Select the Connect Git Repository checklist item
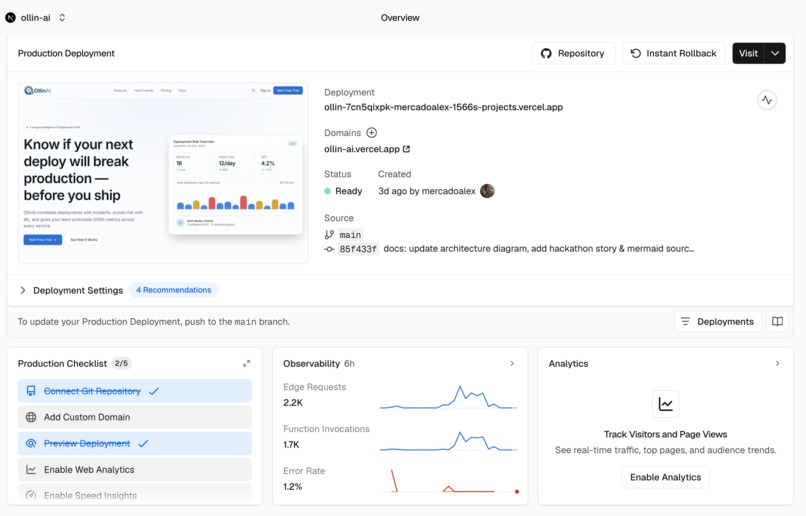The image size is (806, 516). [x=135, y=391]
